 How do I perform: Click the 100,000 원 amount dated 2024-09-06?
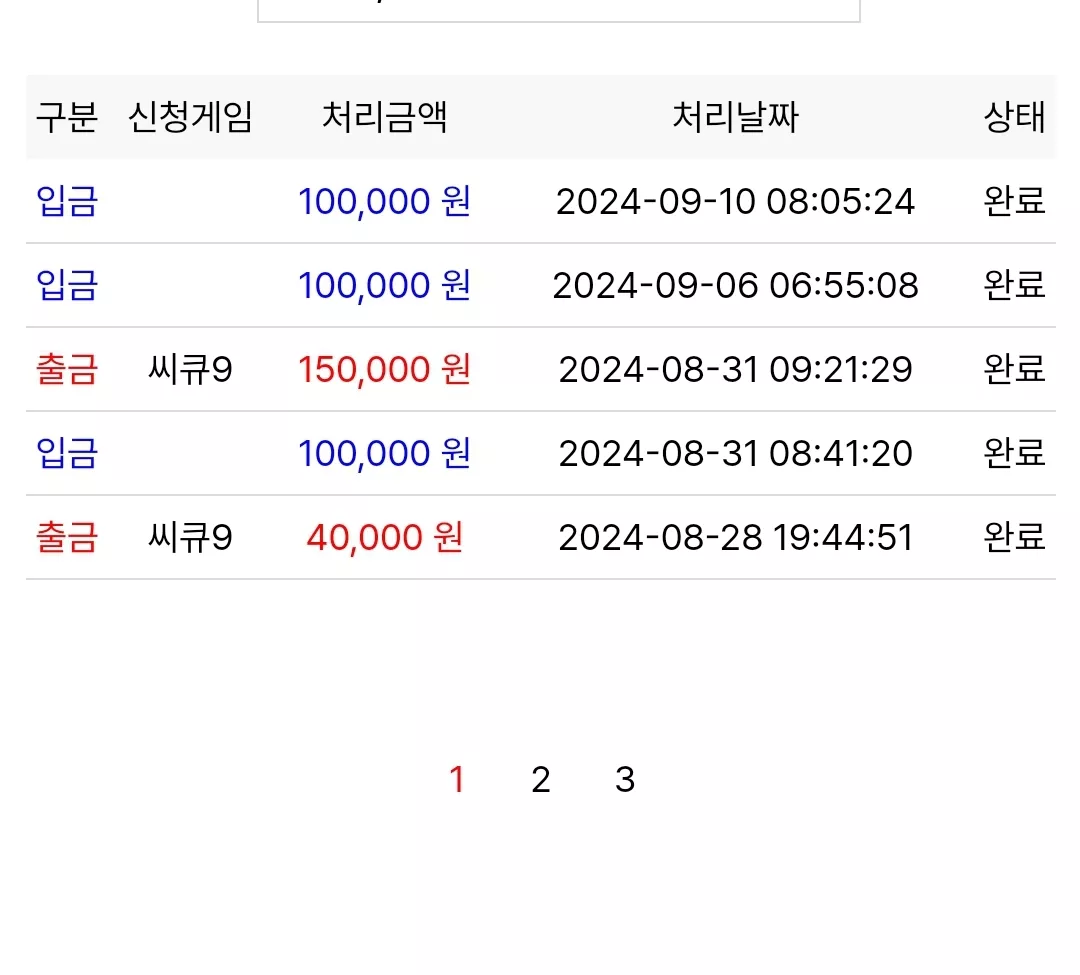tap(384, 285)
